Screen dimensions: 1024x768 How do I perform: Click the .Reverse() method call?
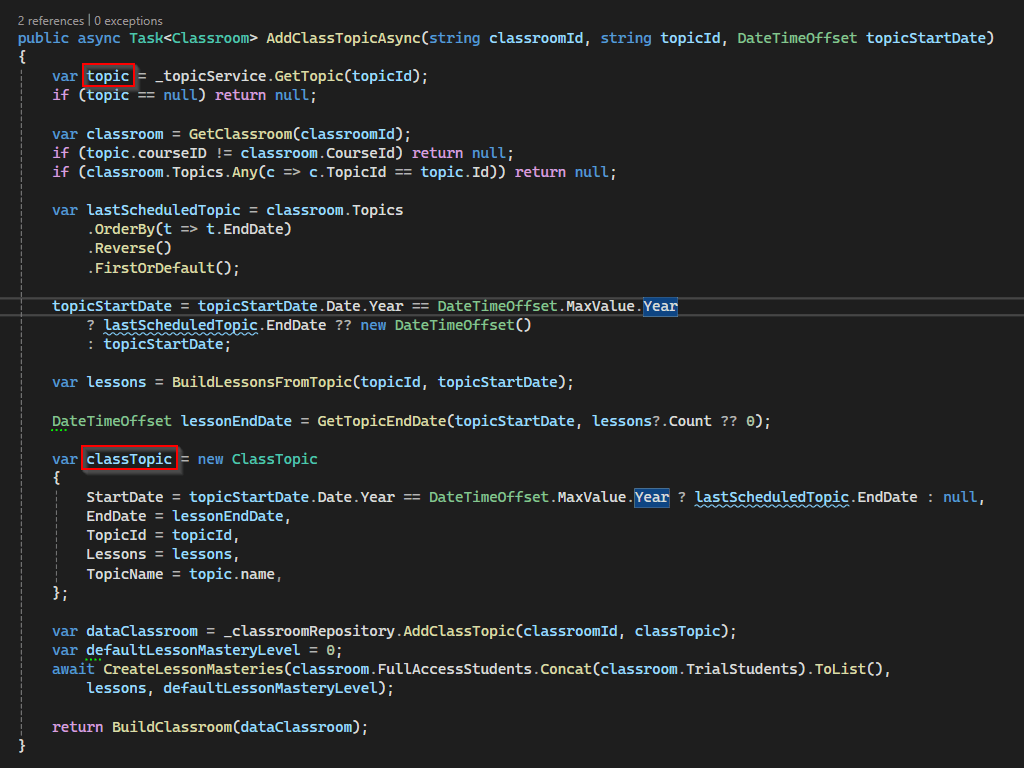point(125,248)
